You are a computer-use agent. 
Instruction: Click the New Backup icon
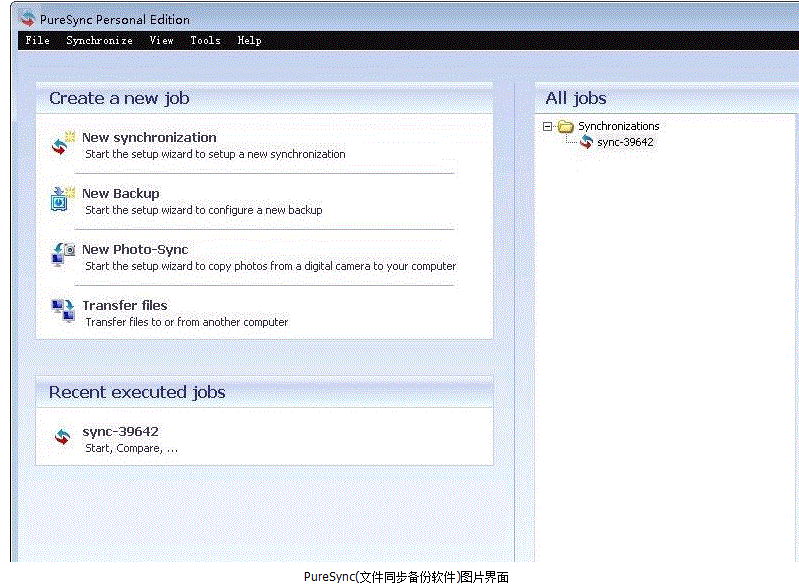63,200
